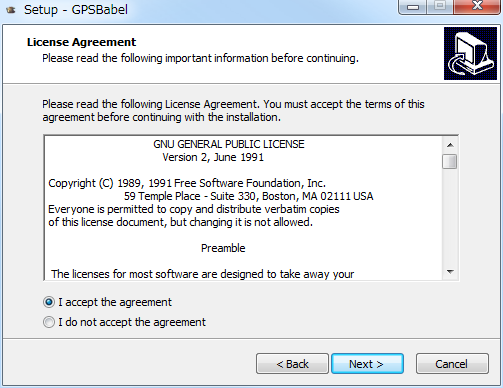Close the setup wizard with the X button
The image size is (503, 388).
(477, 7)
